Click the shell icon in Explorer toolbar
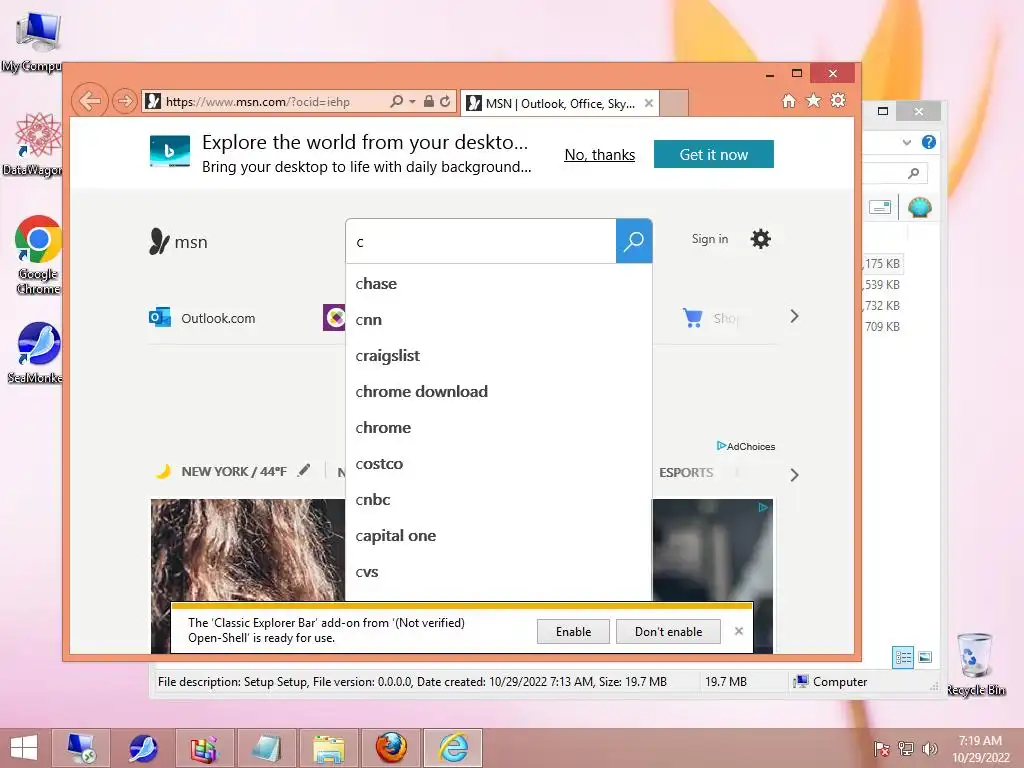This screenshot has width=1024, height=768. (x=920, y=207)
